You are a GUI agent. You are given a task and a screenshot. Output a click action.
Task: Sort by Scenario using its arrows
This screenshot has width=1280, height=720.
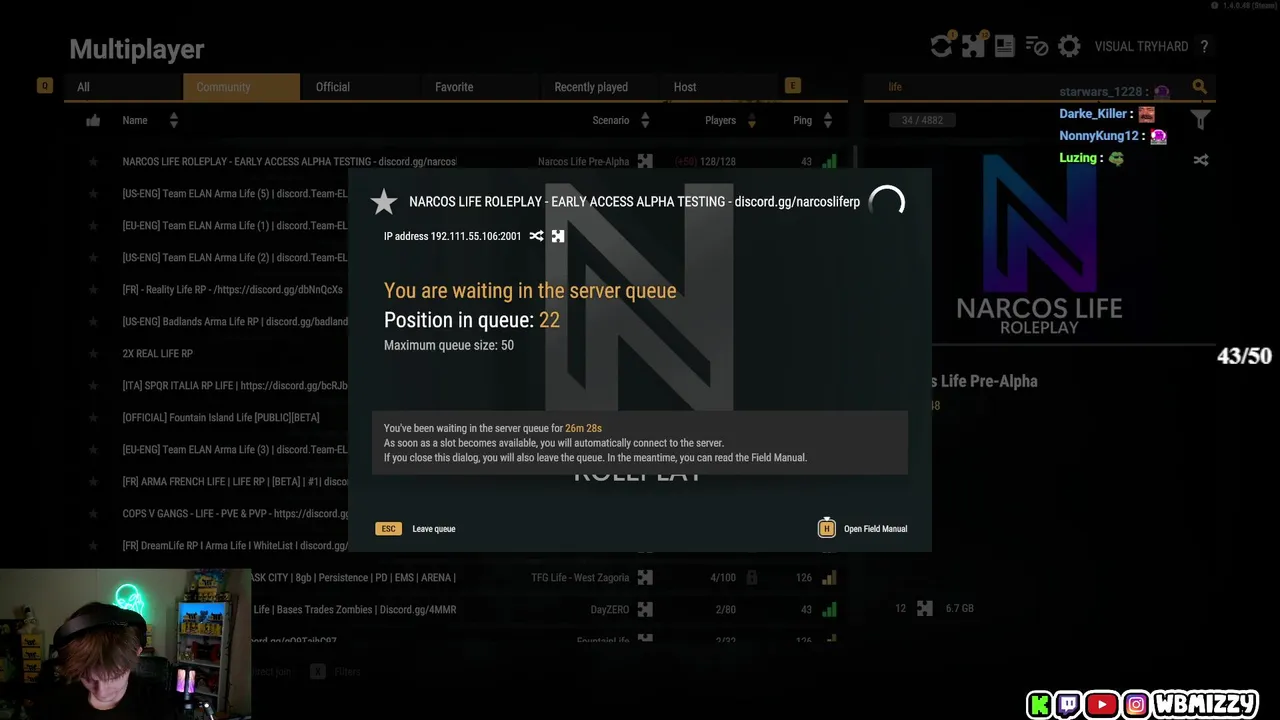point(645,120)
